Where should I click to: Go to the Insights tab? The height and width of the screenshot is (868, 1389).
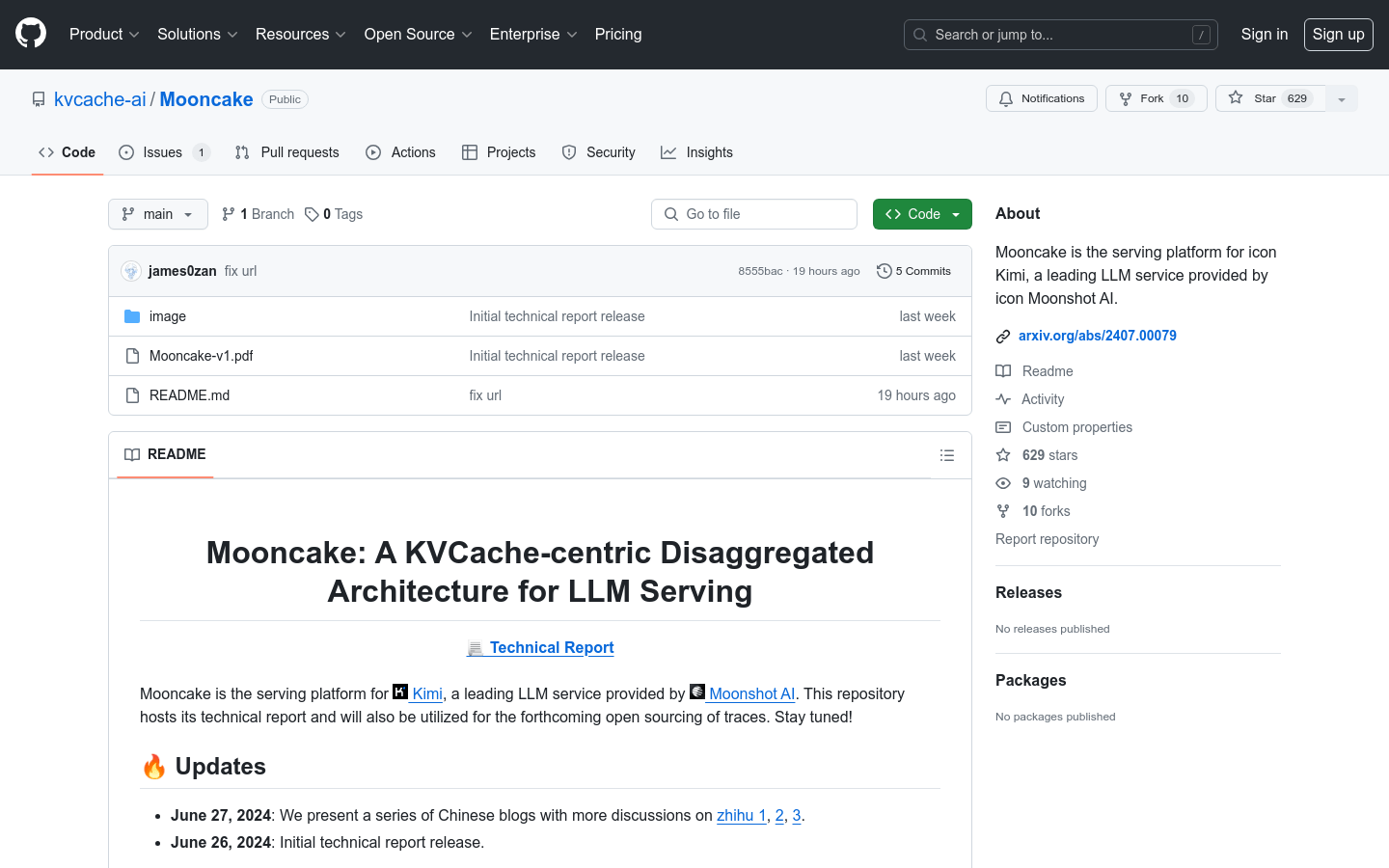(696, 152)
